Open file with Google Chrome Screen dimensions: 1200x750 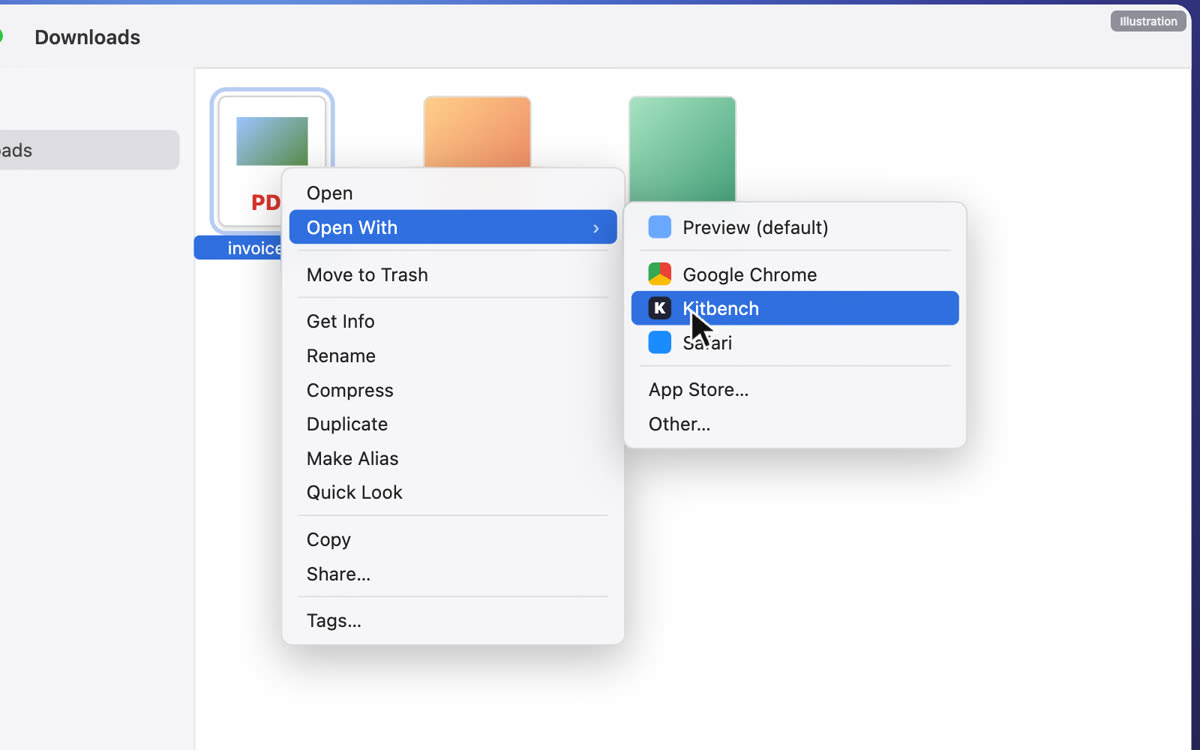(x=795, y=274)
